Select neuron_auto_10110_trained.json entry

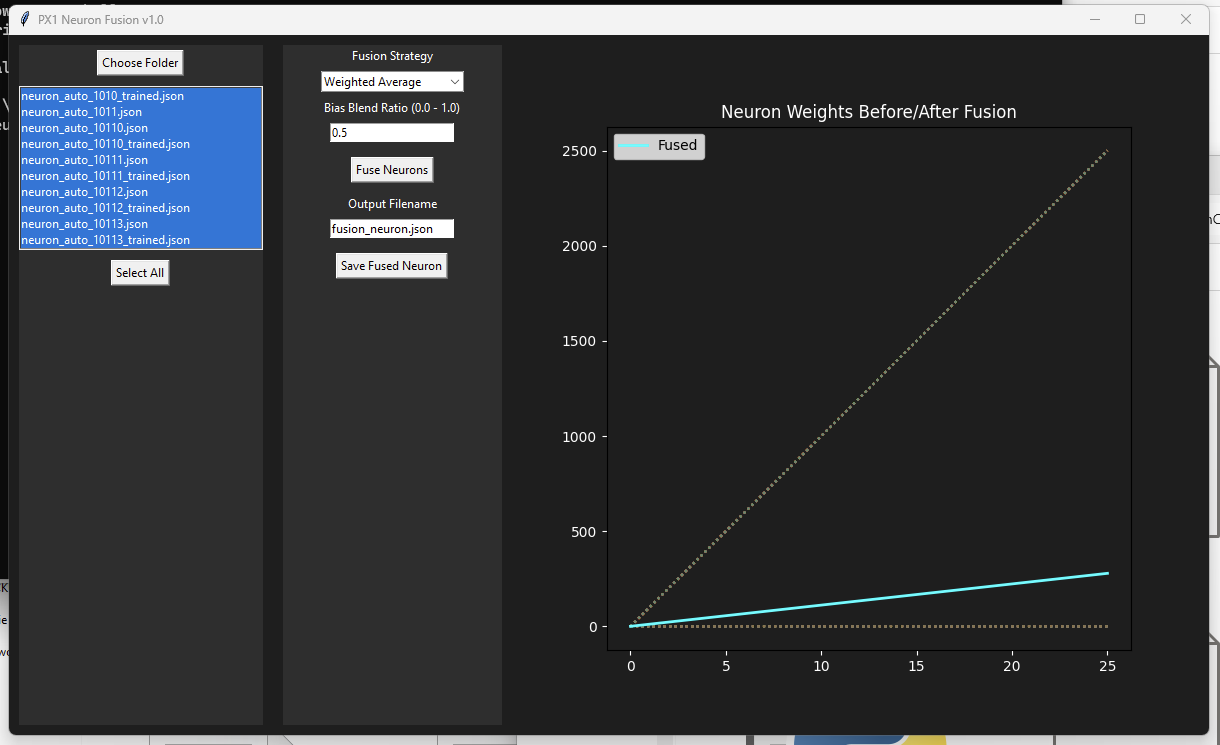click(141, 144)
